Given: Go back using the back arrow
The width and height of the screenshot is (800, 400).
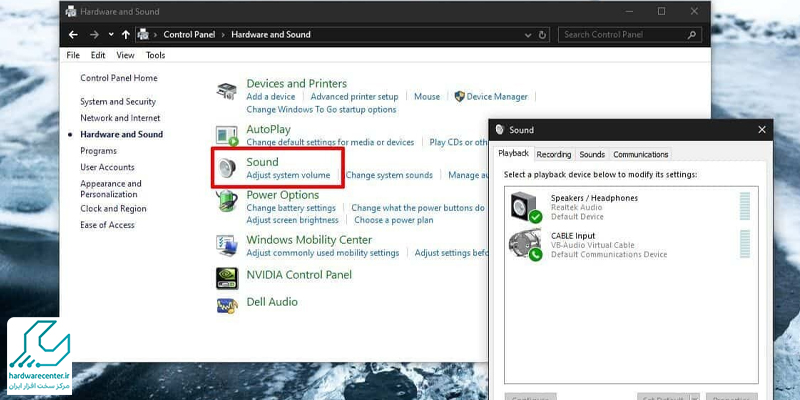Looking at the screenshot, I should point(73,35).
